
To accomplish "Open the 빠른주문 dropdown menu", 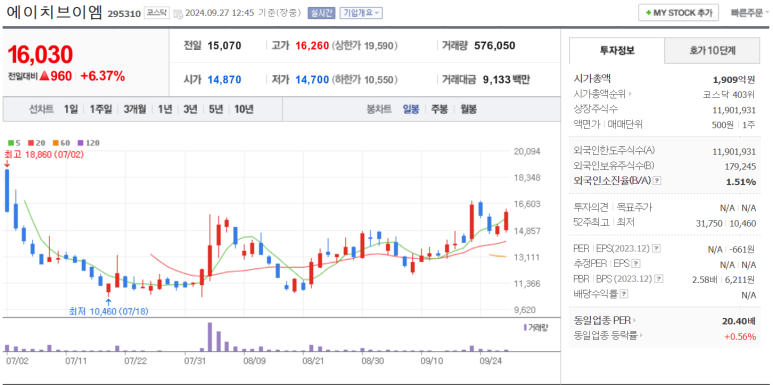I will coord(750,13).
